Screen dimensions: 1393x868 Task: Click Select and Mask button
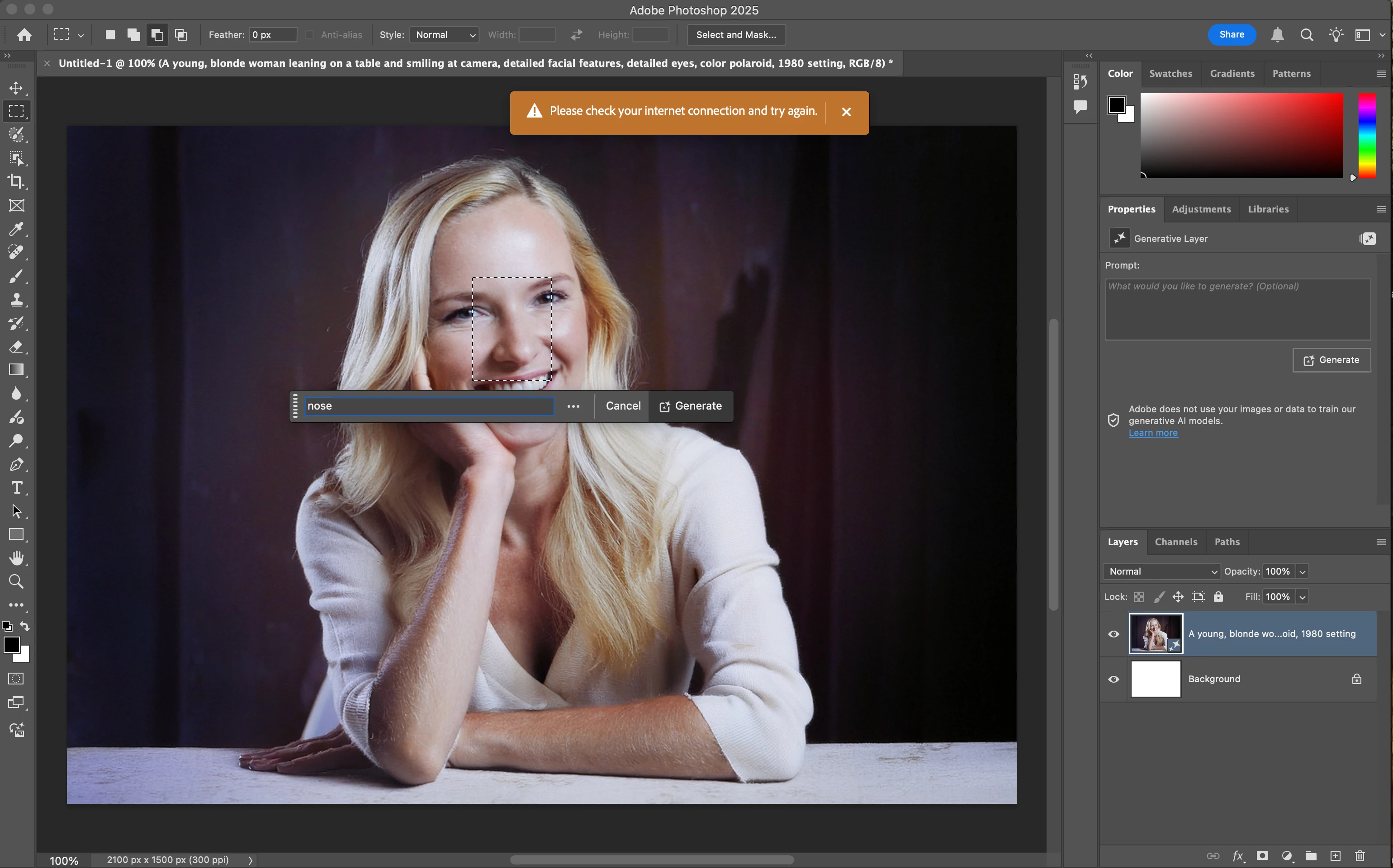[x=735, y=35]
